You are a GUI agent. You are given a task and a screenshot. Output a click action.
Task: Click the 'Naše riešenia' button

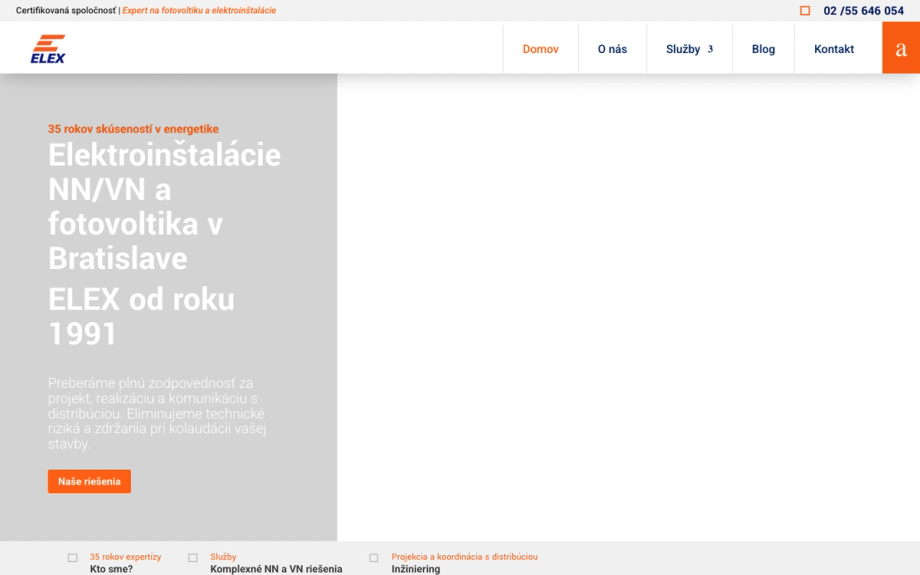(89, 481)
